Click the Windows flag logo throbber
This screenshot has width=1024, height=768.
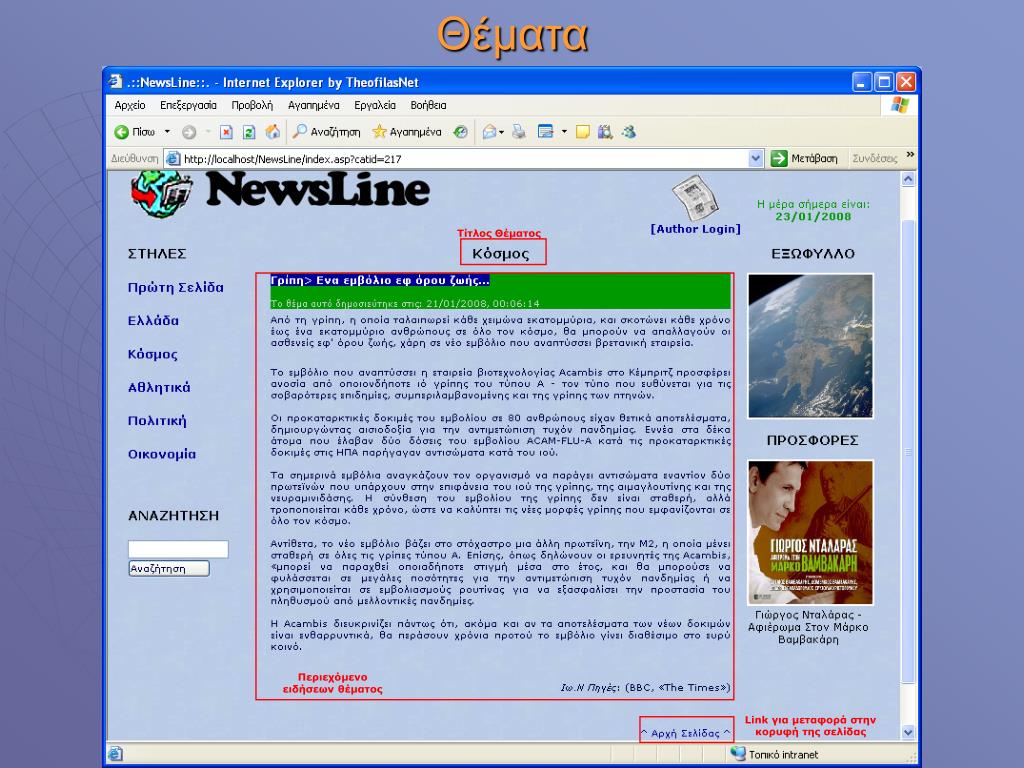pos(899,105)
